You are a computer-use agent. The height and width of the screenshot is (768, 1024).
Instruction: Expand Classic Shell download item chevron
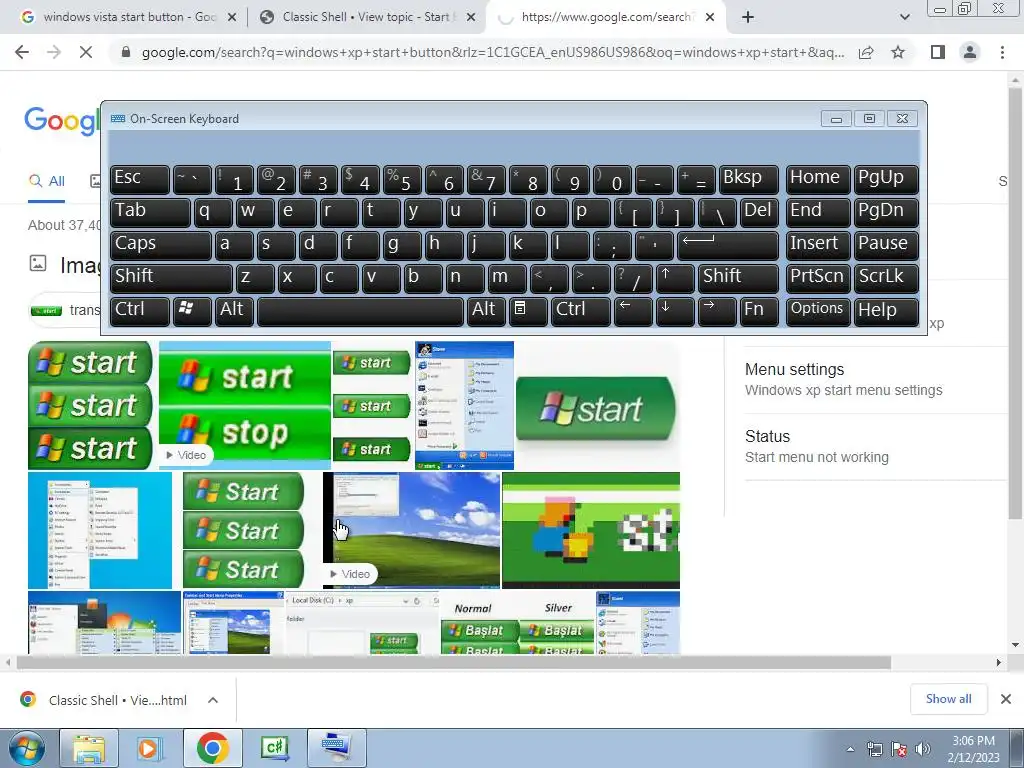pos(212,700)
